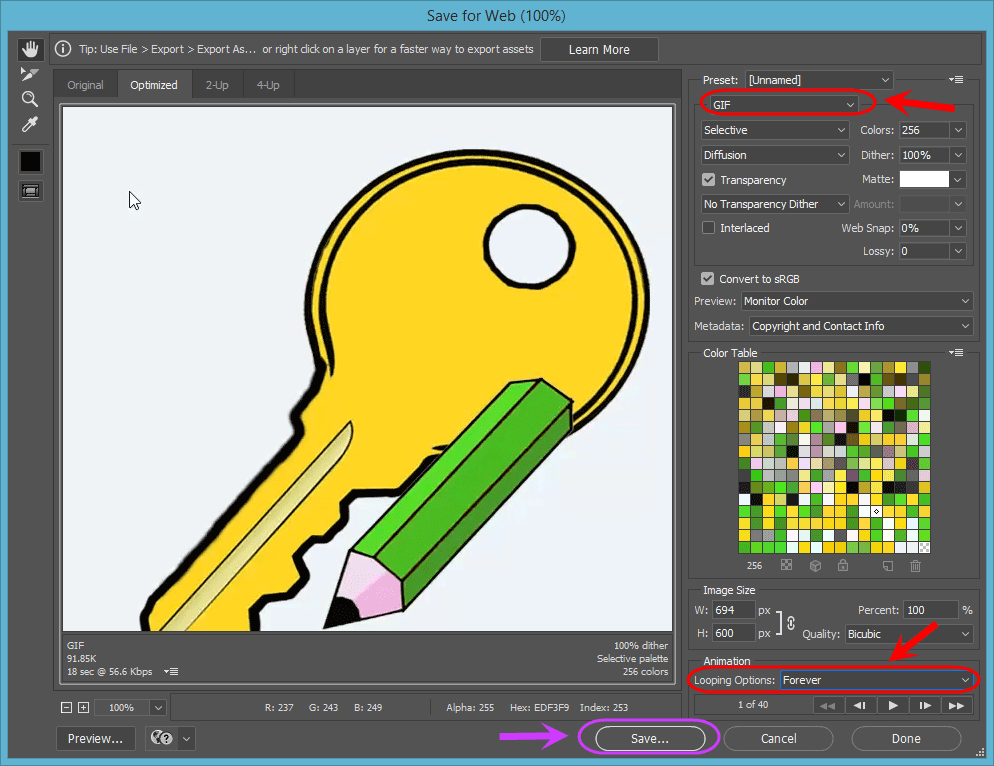Toggle constrain proportions link icon
Image resolution: width=994 pixels, height=766 pixels.
(791, 623)
